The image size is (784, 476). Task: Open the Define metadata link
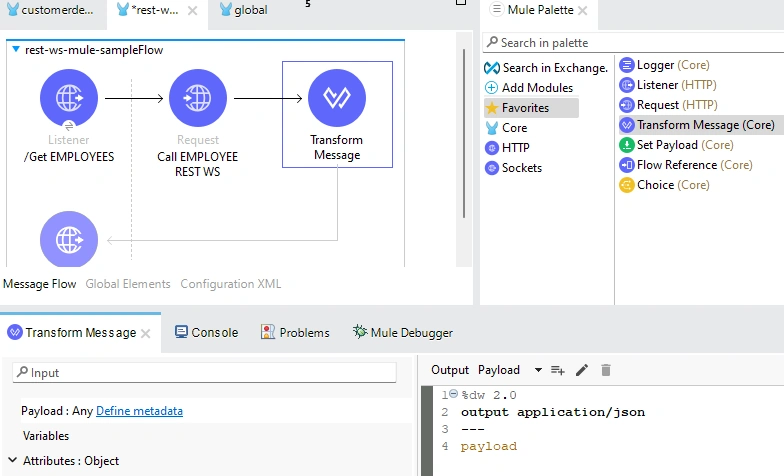point(139,410)
